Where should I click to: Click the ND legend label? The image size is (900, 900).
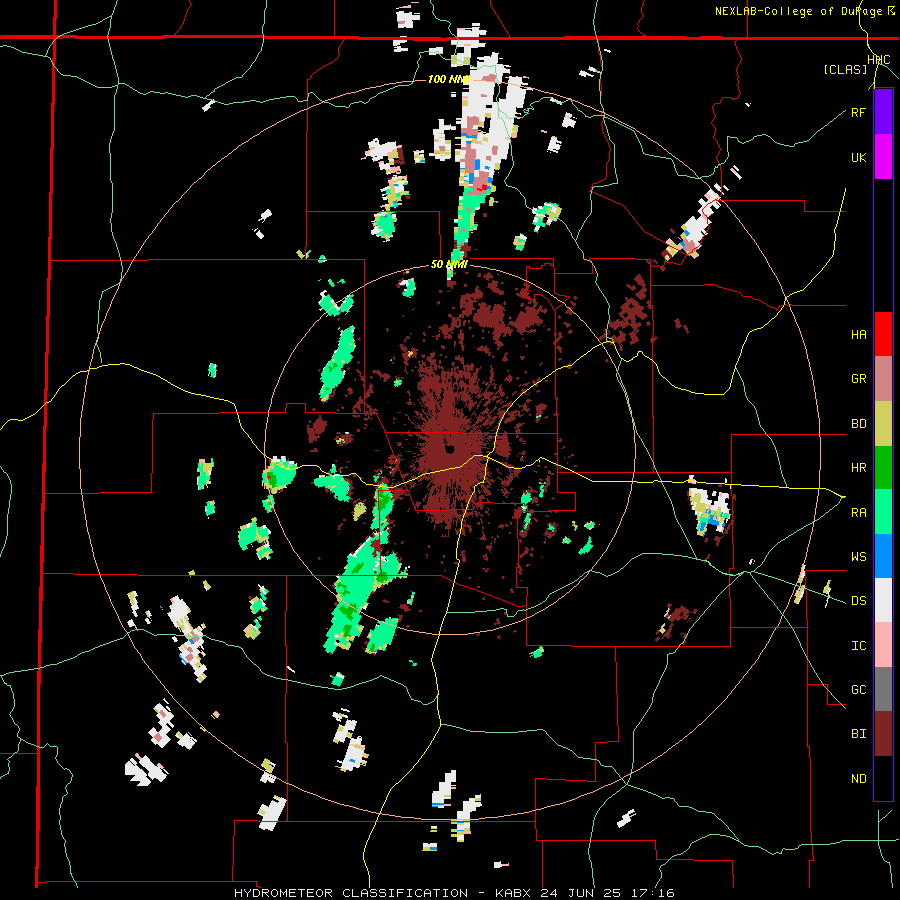pyautogui.click(x=858, y=778)
